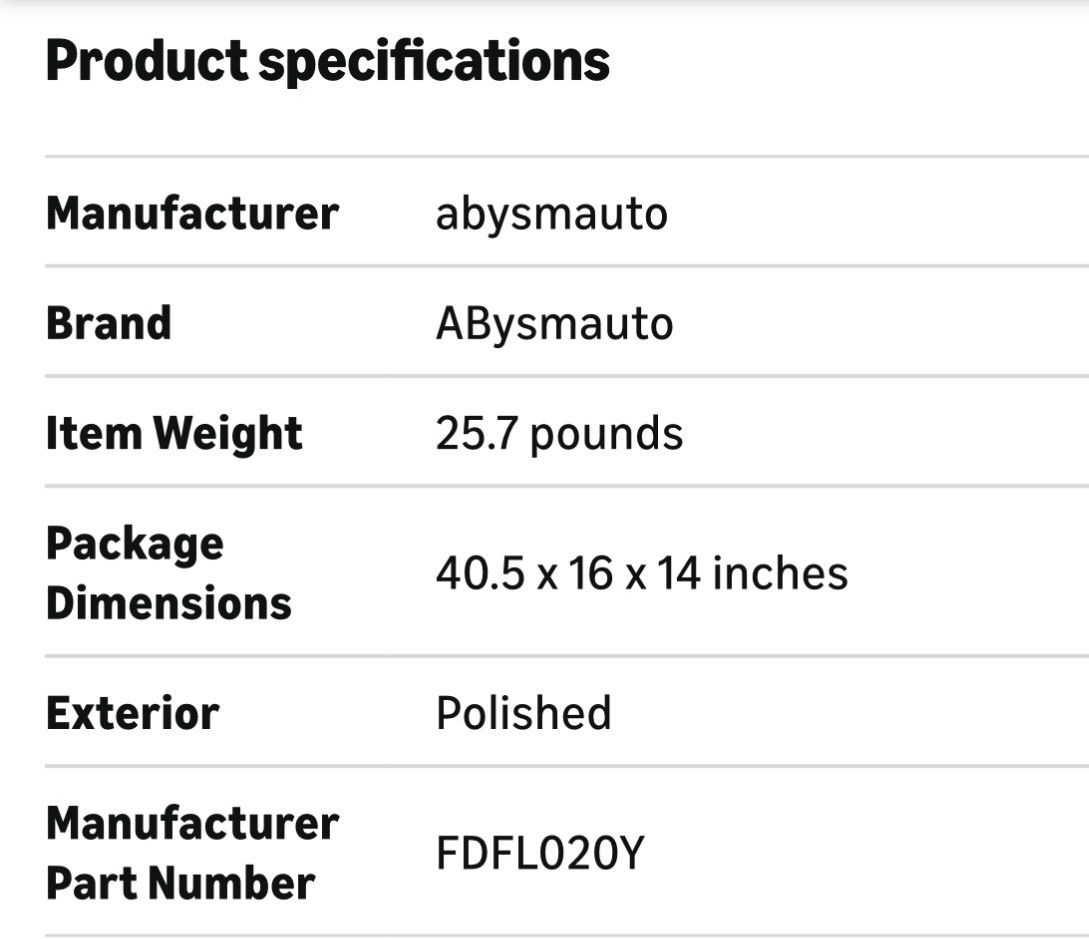The image size is (1089, 939).
Task: Select the Package Dimensions label
Action: click(x=169, y=573)
